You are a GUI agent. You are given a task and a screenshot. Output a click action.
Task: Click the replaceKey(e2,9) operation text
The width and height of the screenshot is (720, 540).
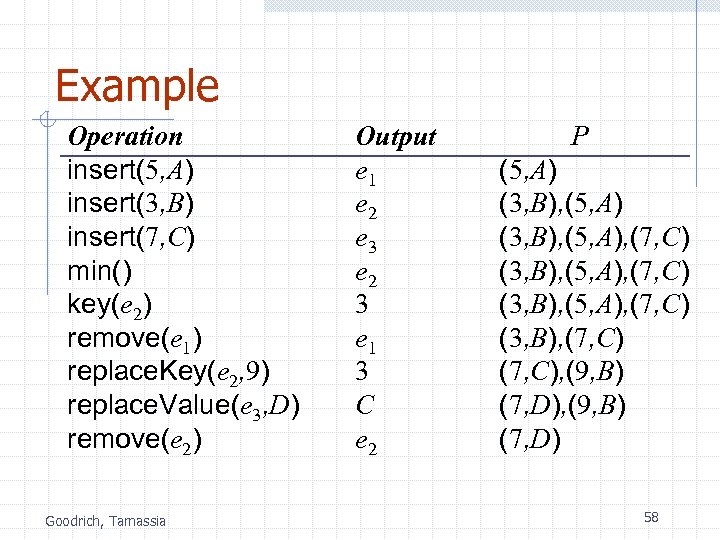168,372
